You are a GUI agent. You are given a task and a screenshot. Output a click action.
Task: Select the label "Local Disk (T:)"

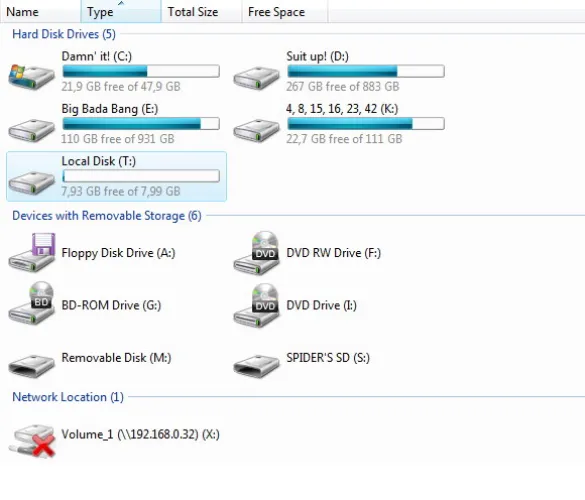click(98, 161)
